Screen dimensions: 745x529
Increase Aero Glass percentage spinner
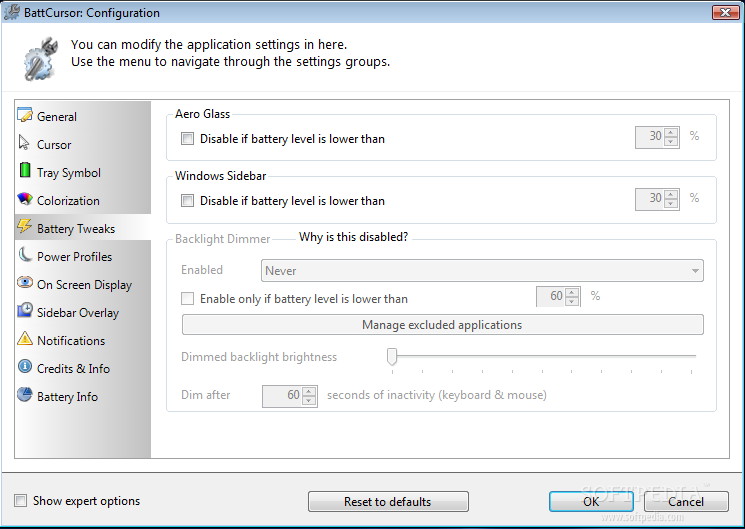pyautogui.click(x=671, y=133)
